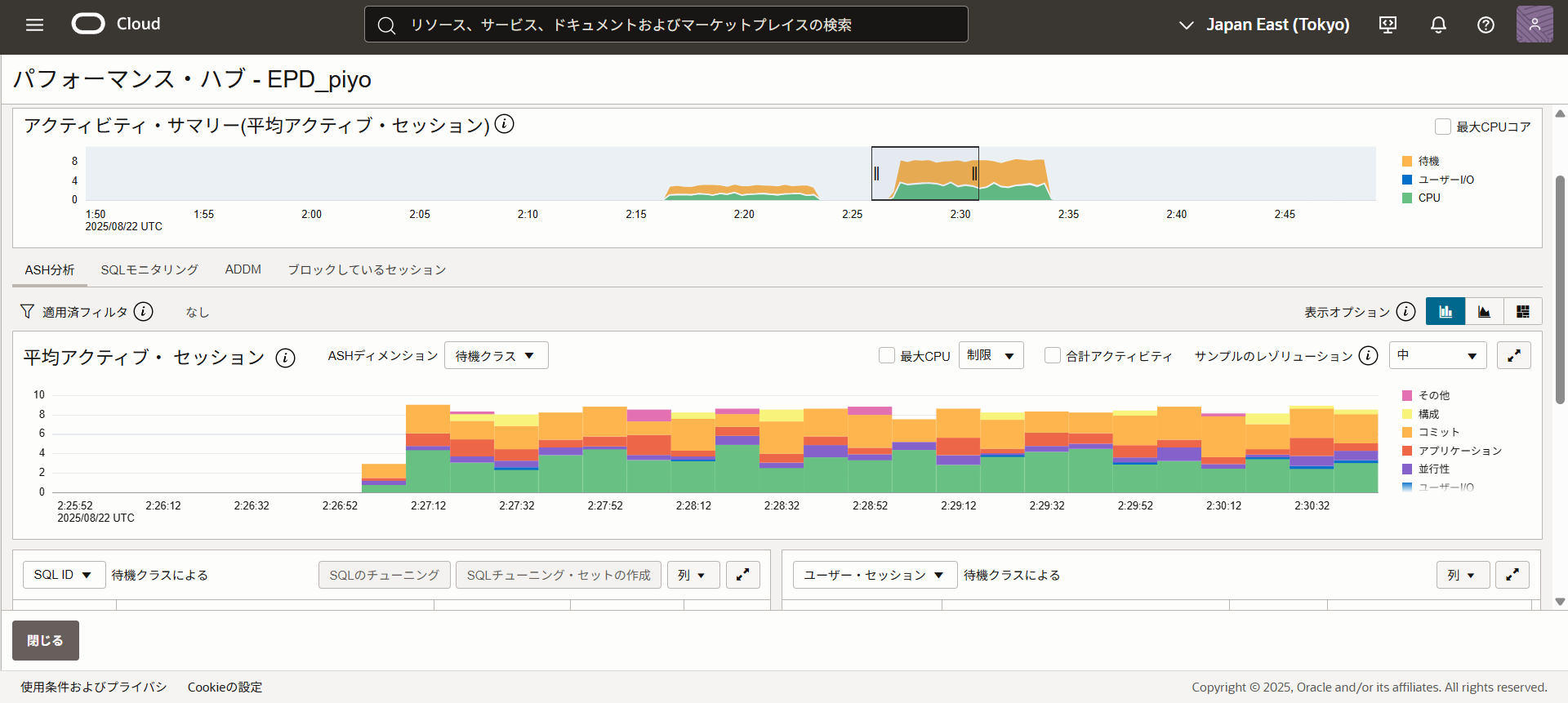Click the SQLのチューニング button
This screenshot has width=1568, height=703.
pyautogui.click(x=384, y=575)
